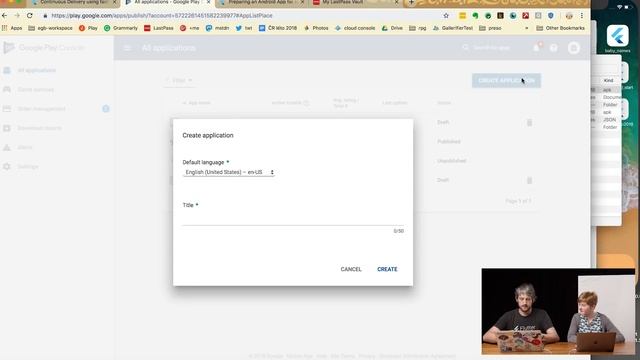Image resolution: width=640 pixels, height=360 pixels.
Task: Select the All applications Google Play tab
Action: pyautogui.click(x=167, y=2)
